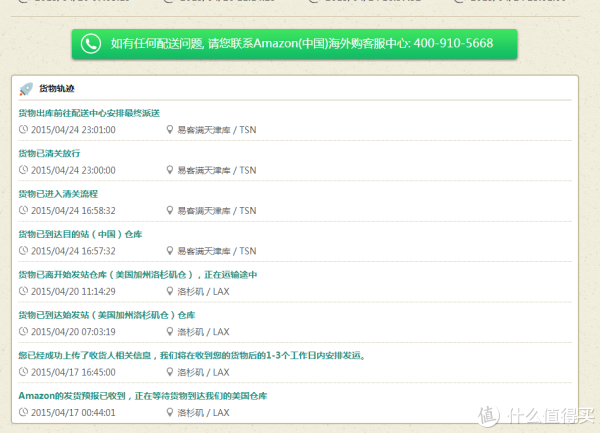Click location pin in the 07:03:19 row
Viewport: 600px width, 433px height.
point(170,331)
